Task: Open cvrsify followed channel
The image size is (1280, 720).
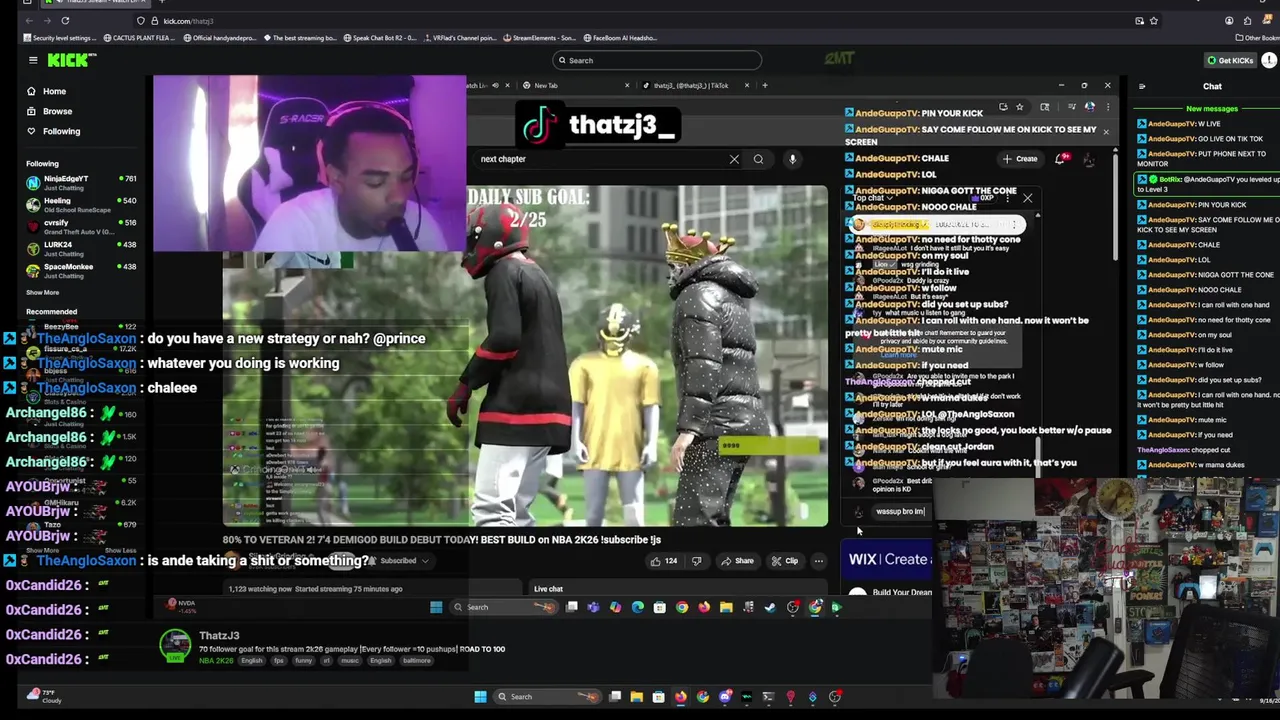Action: point(81,226)
